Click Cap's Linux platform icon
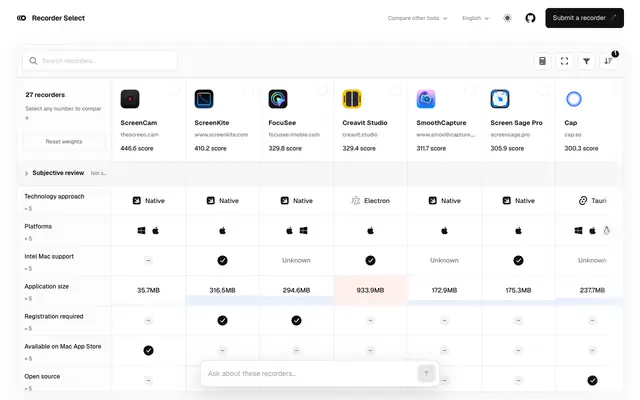 [607, 231]
